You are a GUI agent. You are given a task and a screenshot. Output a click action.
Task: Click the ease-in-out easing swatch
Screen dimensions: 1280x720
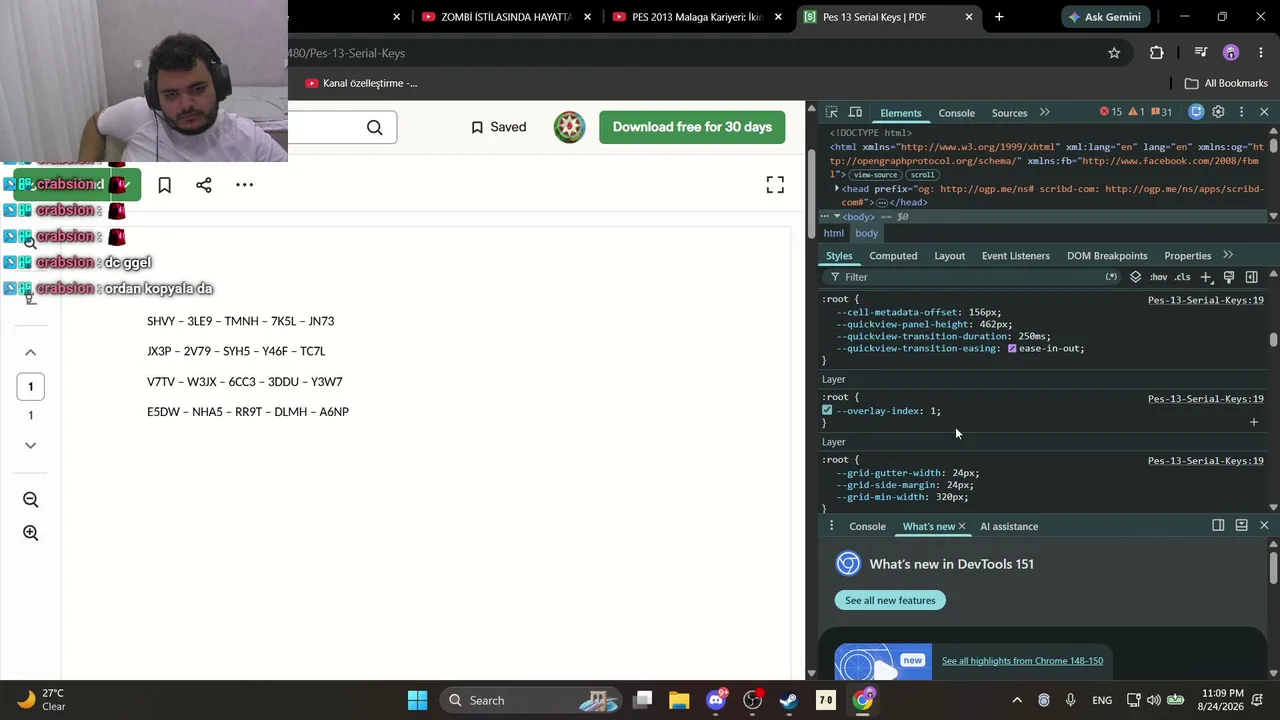1012,349
